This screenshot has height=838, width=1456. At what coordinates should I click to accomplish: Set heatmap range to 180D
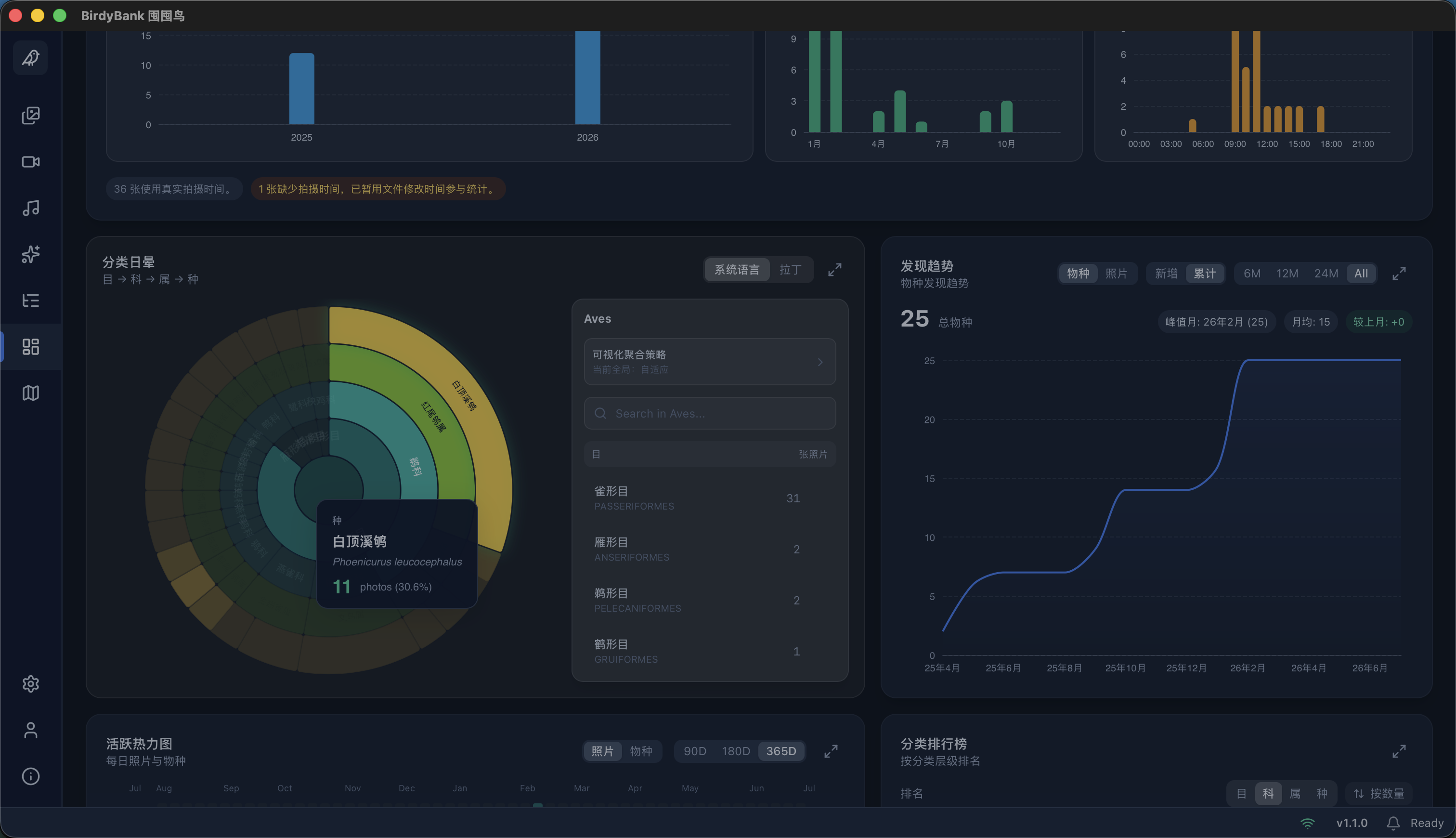click(736, 751)
